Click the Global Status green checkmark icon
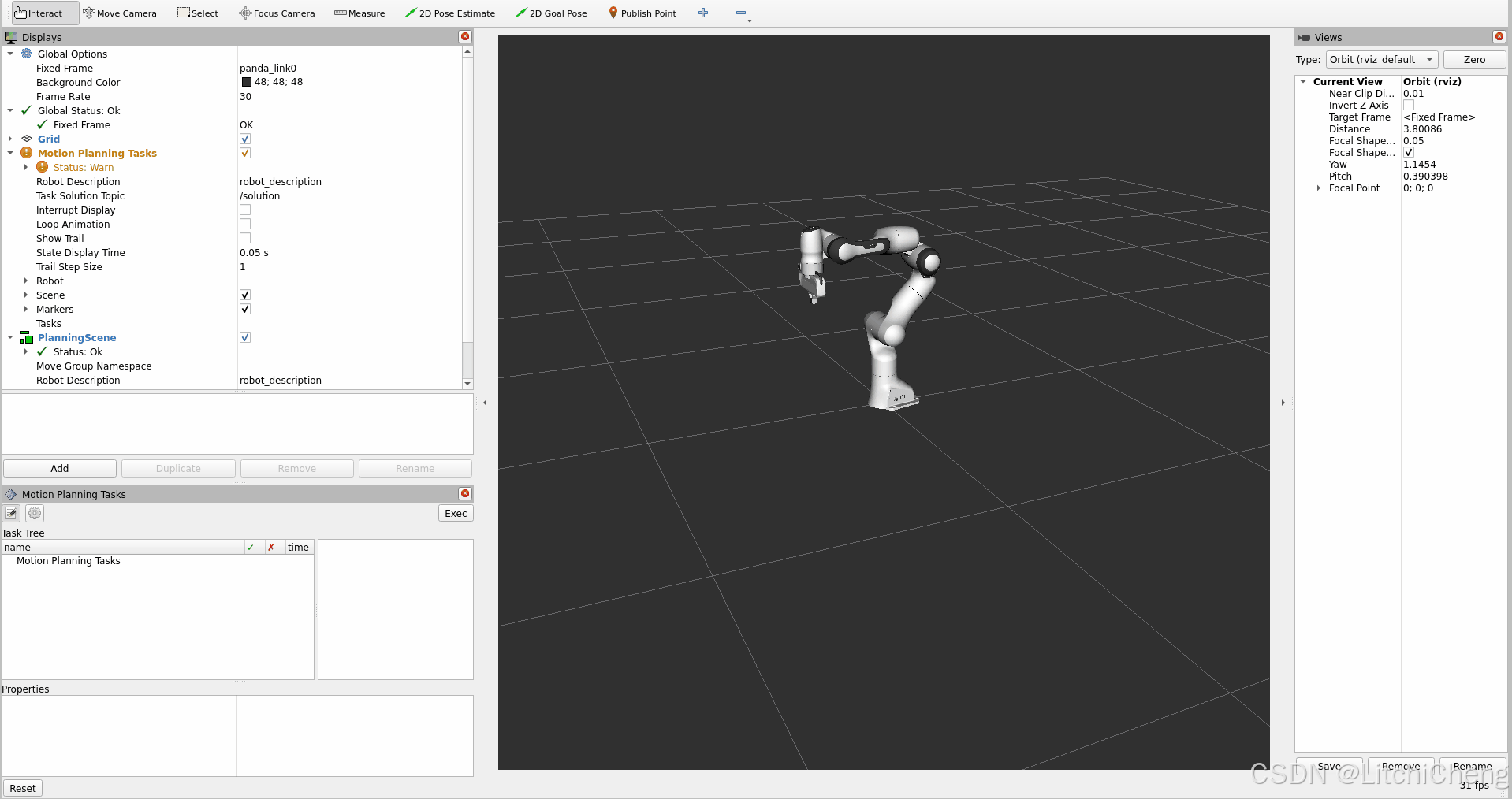This screenshot has height=799, width=1512. [x=26, y=110]
